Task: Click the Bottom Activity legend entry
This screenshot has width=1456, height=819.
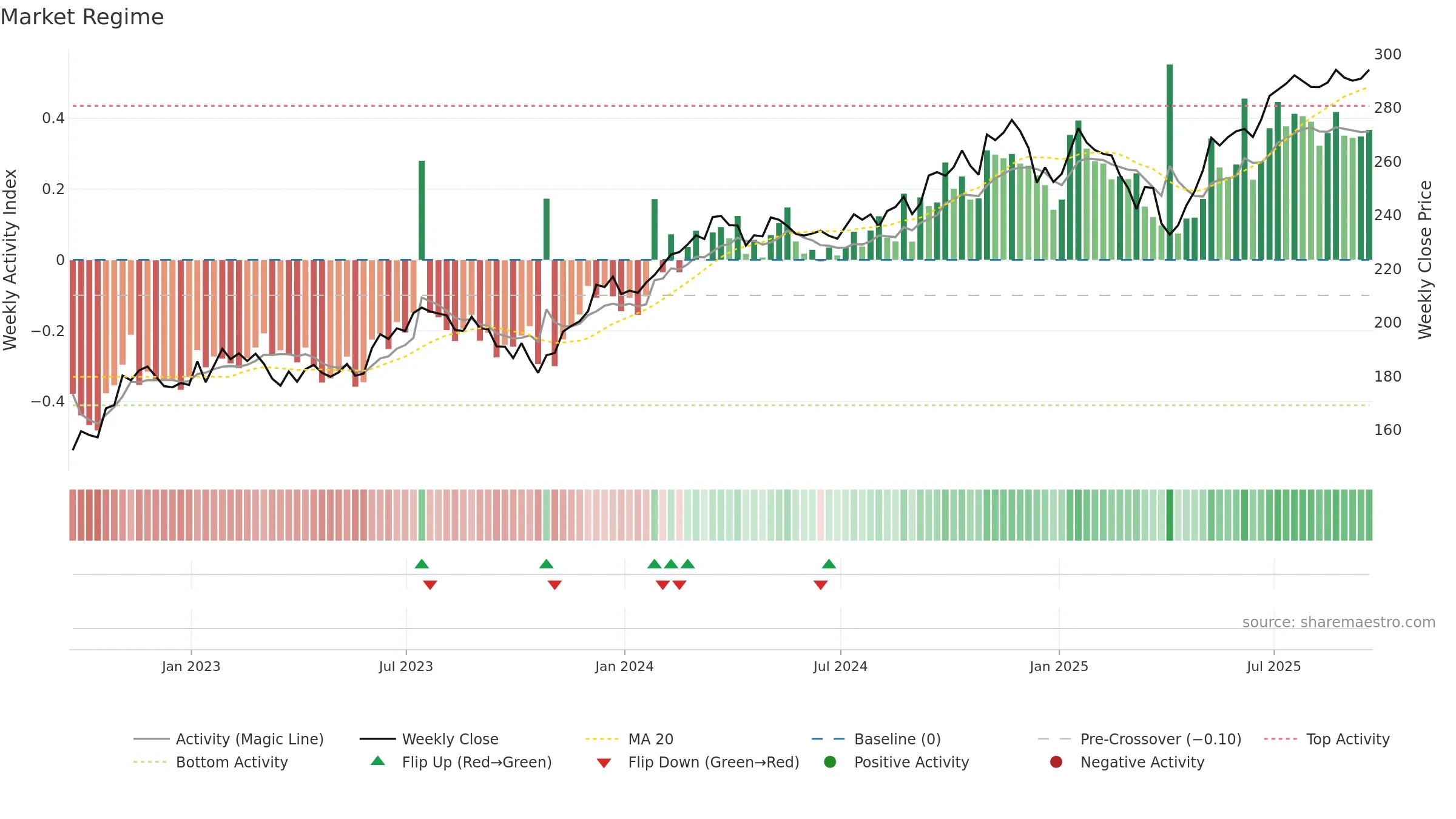Action: [x=211, y=762]
